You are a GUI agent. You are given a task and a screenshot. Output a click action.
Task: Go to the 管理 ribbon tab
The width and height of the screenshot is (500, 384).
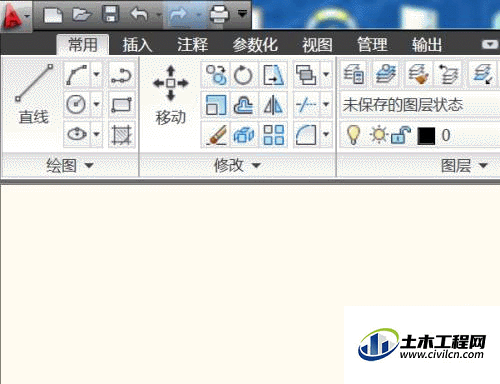tap(372, 45)
